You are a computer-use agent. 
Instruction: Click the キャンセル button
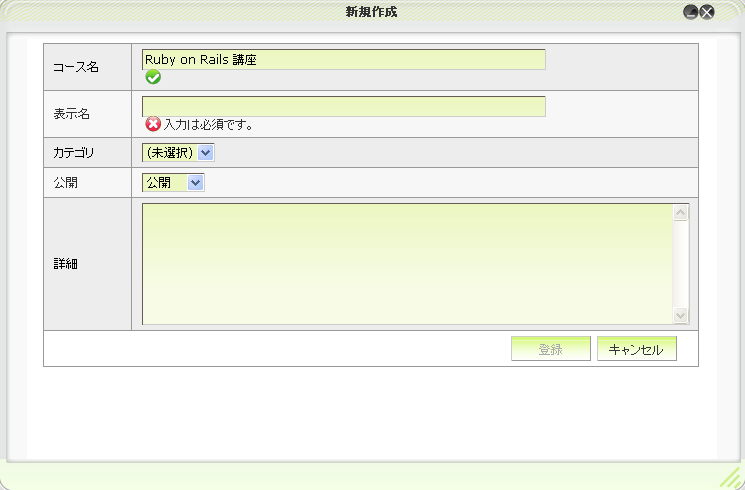click(637, 349)
